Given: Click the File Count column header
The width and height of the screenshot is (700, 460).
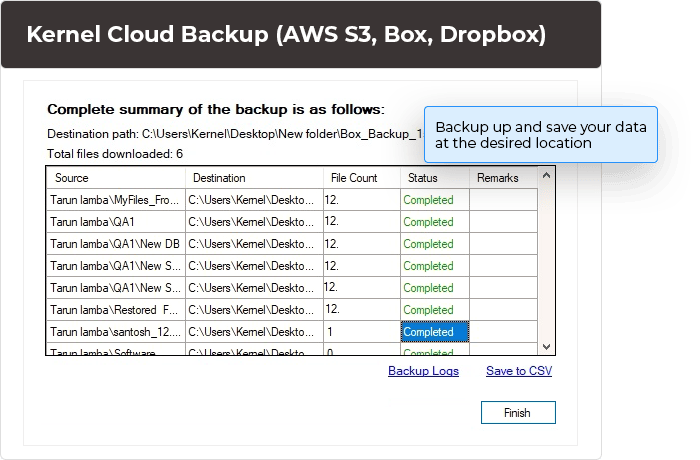Looking at the screenshot, I should [362, 178].
